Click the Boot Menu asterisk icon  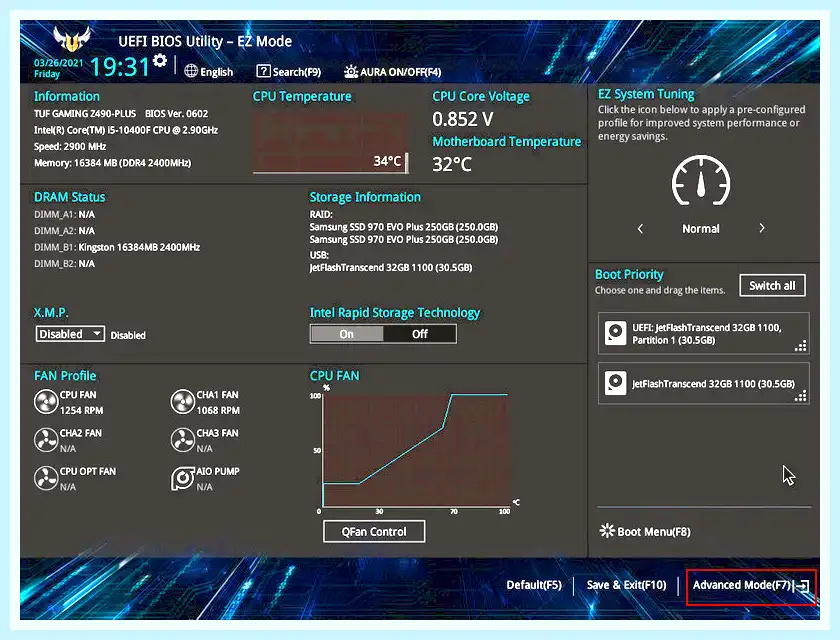(607, 531)
